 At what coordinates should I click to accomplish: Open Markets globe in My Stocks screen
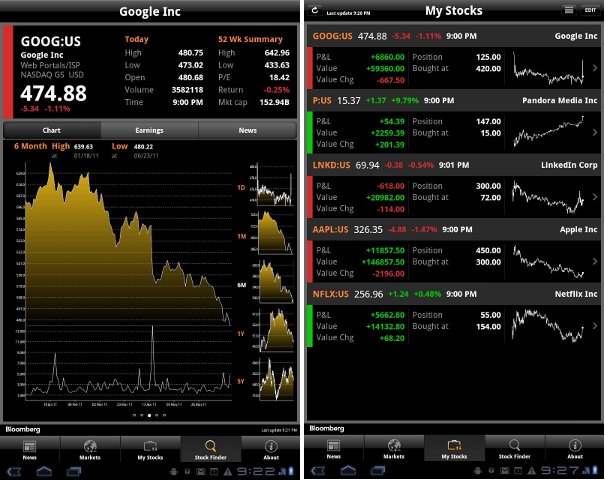(394, 449)
